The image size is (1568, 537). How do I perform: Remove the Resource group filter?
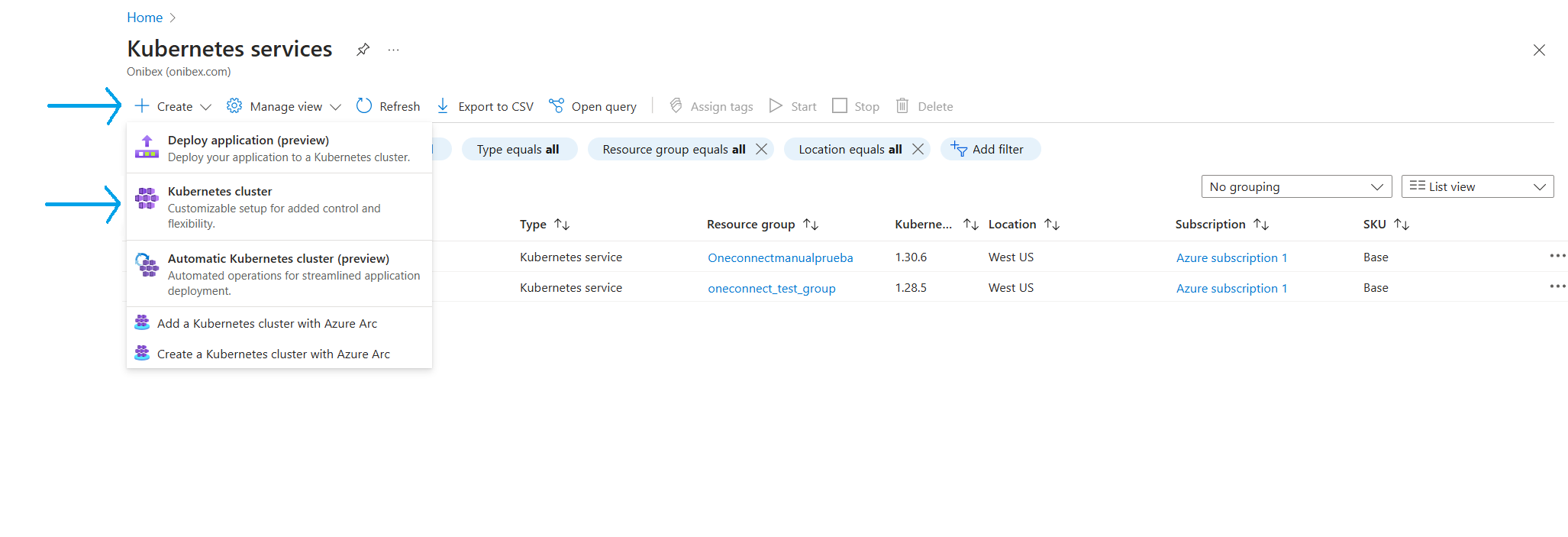[x=761, y=149]
